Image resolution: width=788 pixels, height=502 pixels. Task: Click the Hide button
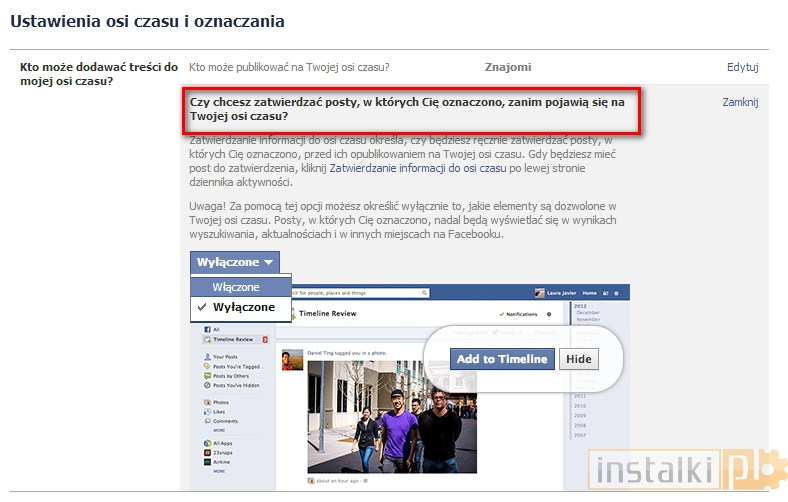pos(578,359)
